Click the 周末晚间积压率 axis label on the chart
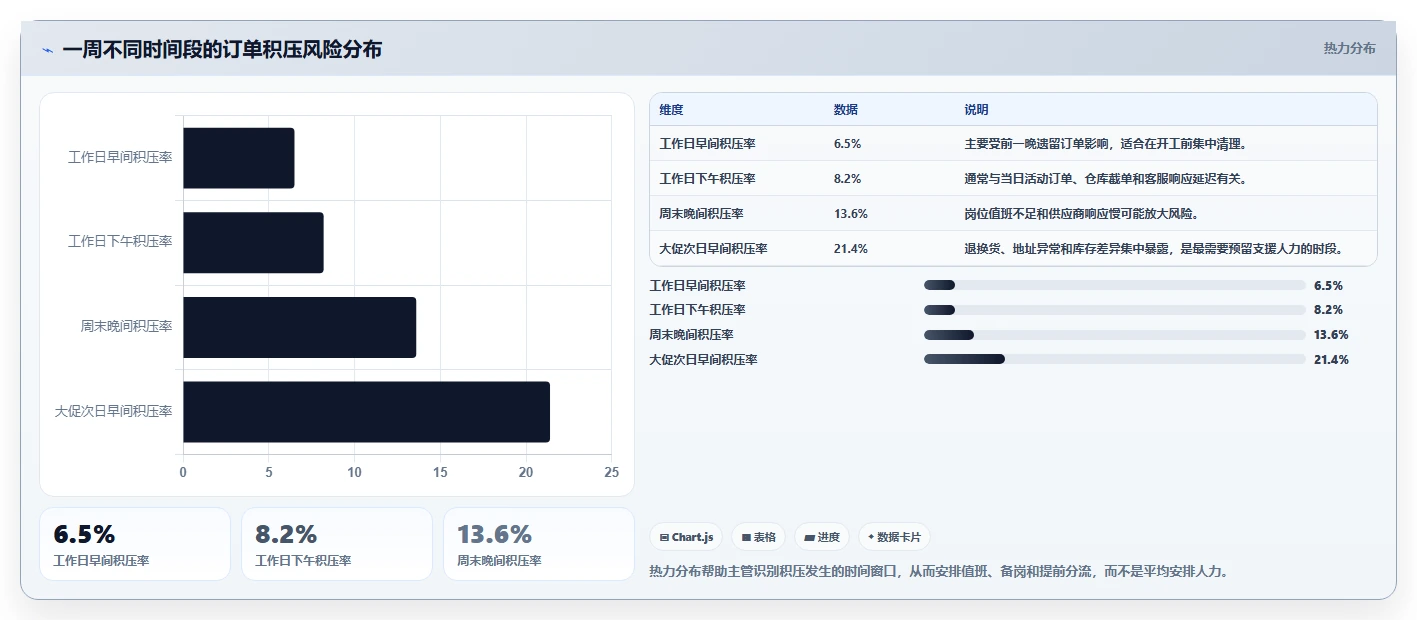Viewport: 1417px width, 620px height. click(127, 327)
